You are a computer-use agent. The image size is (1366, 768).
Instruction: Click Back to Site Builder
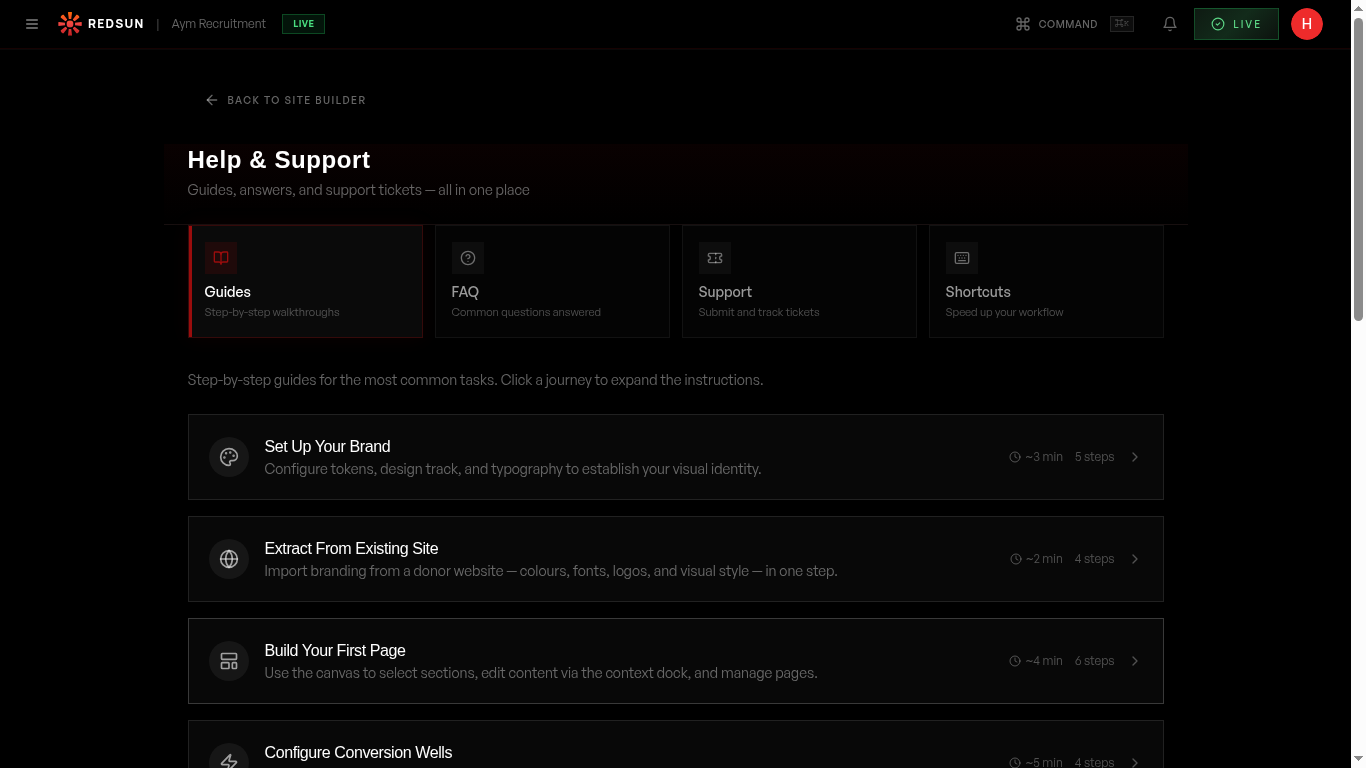[285, 100]
